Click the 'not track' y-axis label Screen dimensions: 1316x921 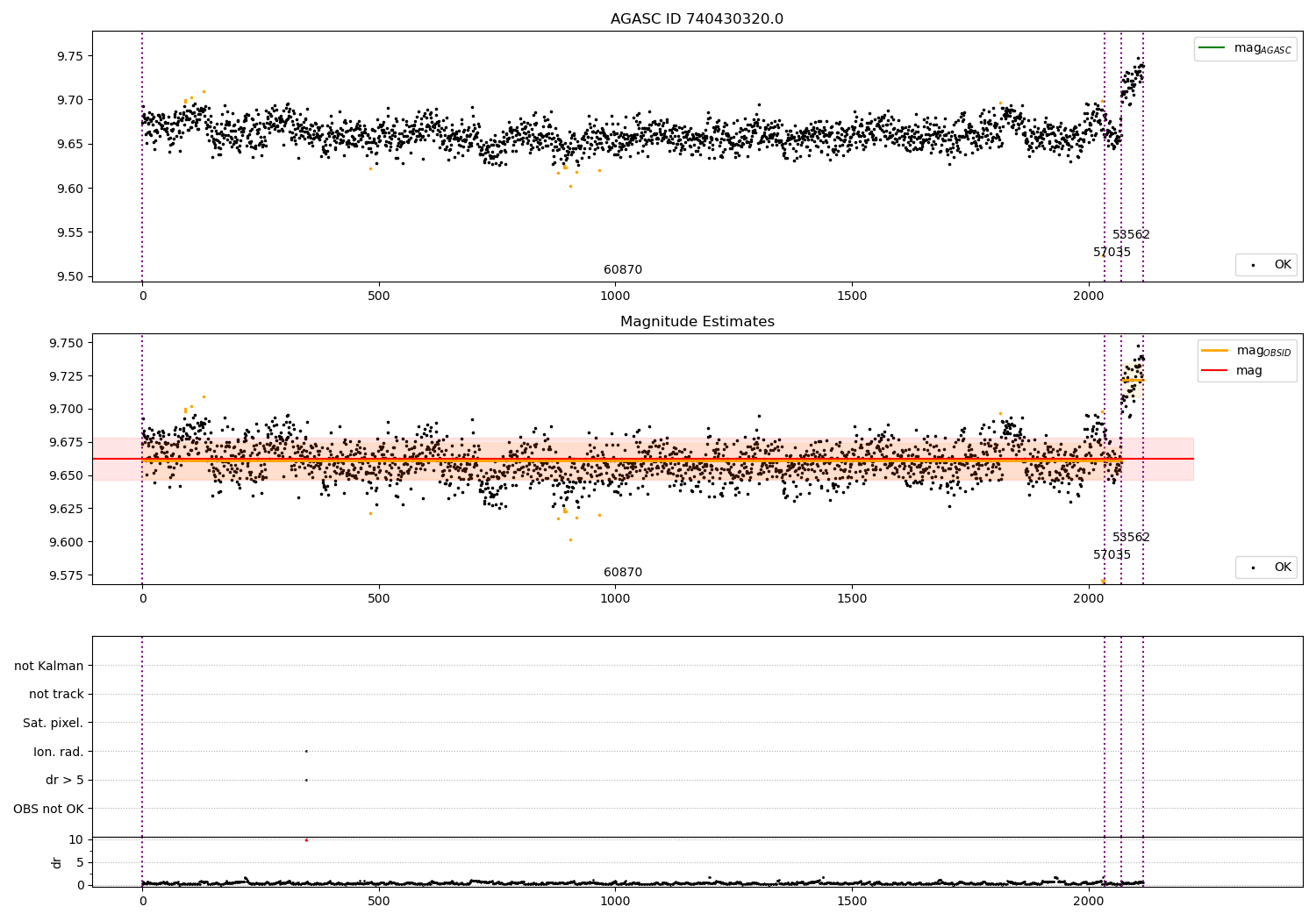56,694
